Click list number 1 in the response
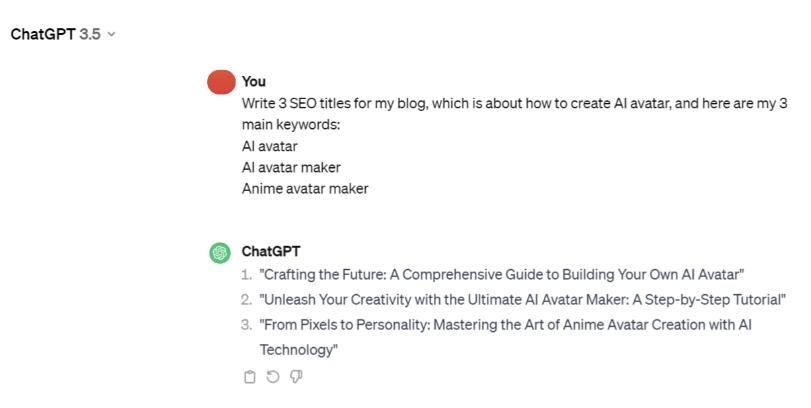 tap(246, 275)
